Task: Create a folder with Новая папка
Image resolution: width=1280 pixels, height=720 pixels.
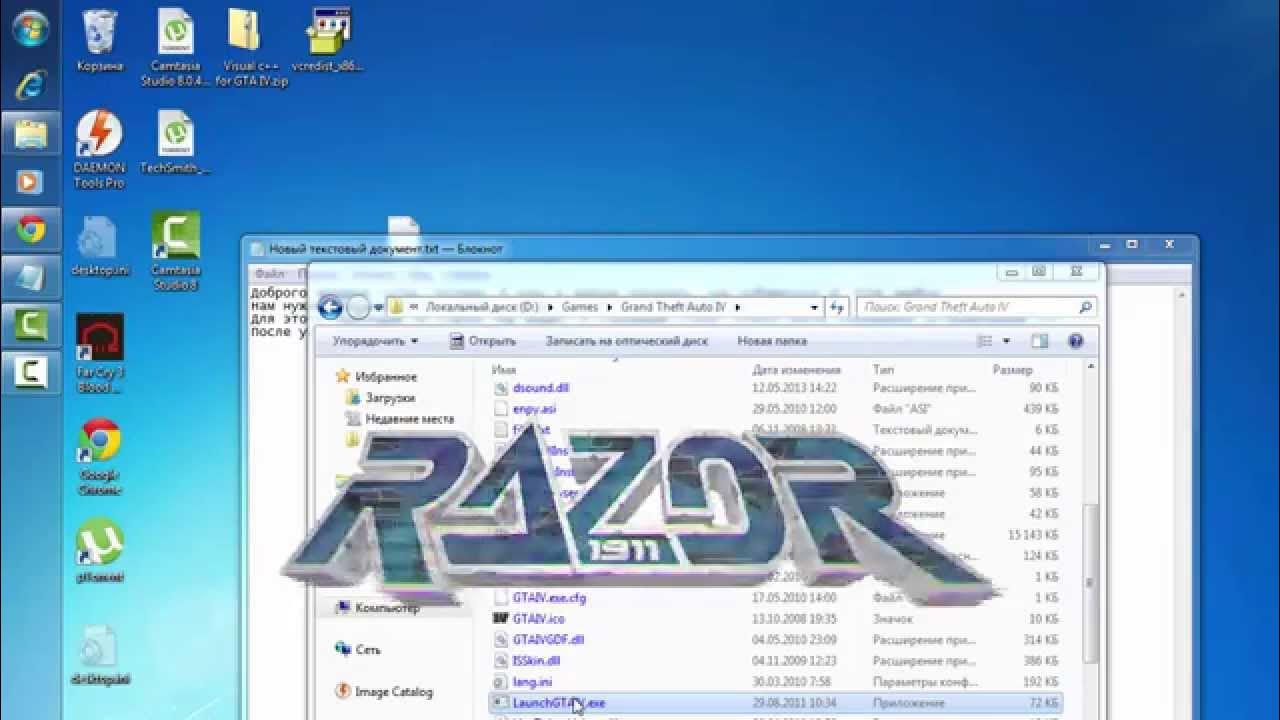Action: point(772,341)
